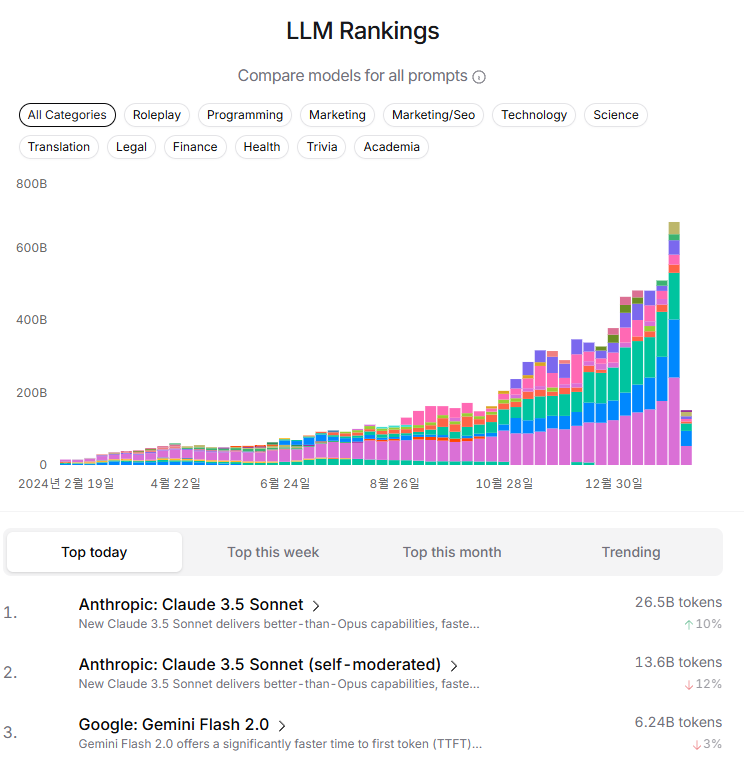Viewport: 744px width, 758px height.
Task: Open Google: Gemini Flash 2.0 model page
Action: [x=175, y=725]
